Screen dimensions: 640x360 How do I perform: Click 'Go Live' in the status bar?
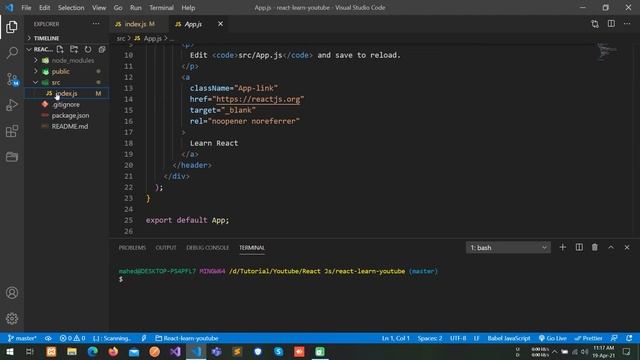point(553,338)
